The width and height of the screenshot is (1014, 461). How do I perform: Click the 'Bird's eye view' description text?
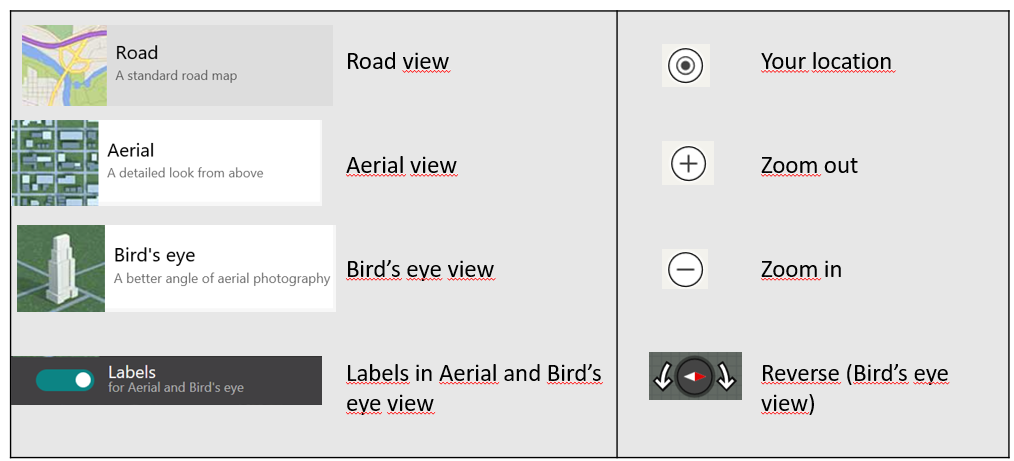tap(420, 270)
